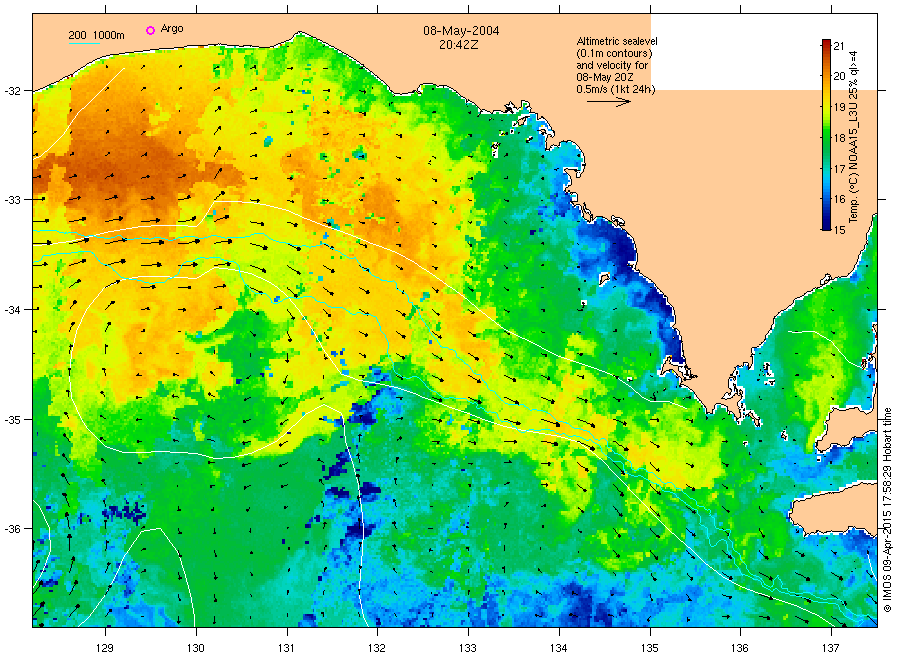Viewport: 900px width, 660px height.
Task: Click the '18' colorbar tick label
Action: click(839, 138)
